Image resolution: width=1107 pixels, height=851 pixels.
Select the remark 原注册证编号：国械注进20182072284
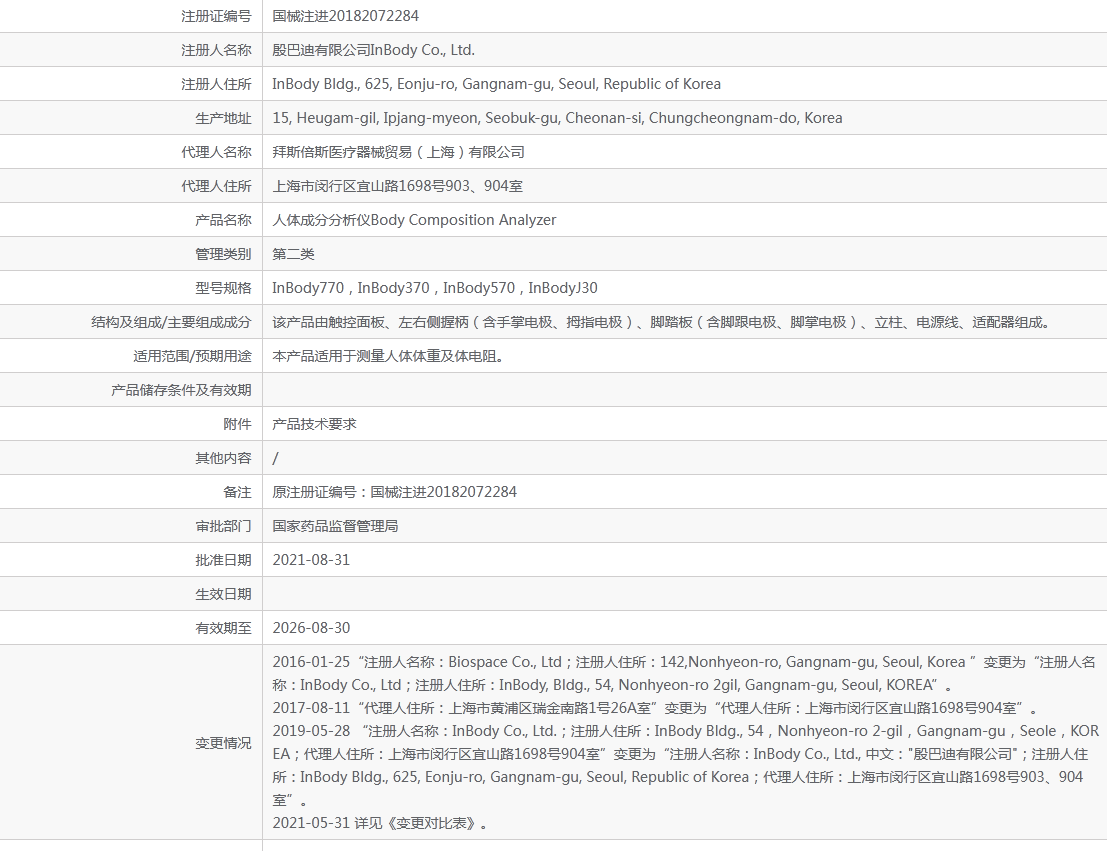point(395,492)
